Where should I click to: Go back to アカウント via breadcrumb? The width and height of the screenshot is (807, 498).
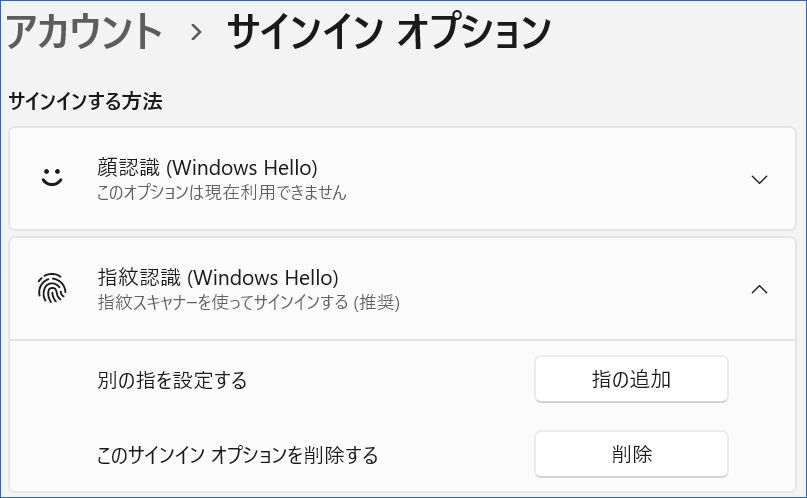pos(83,32)
